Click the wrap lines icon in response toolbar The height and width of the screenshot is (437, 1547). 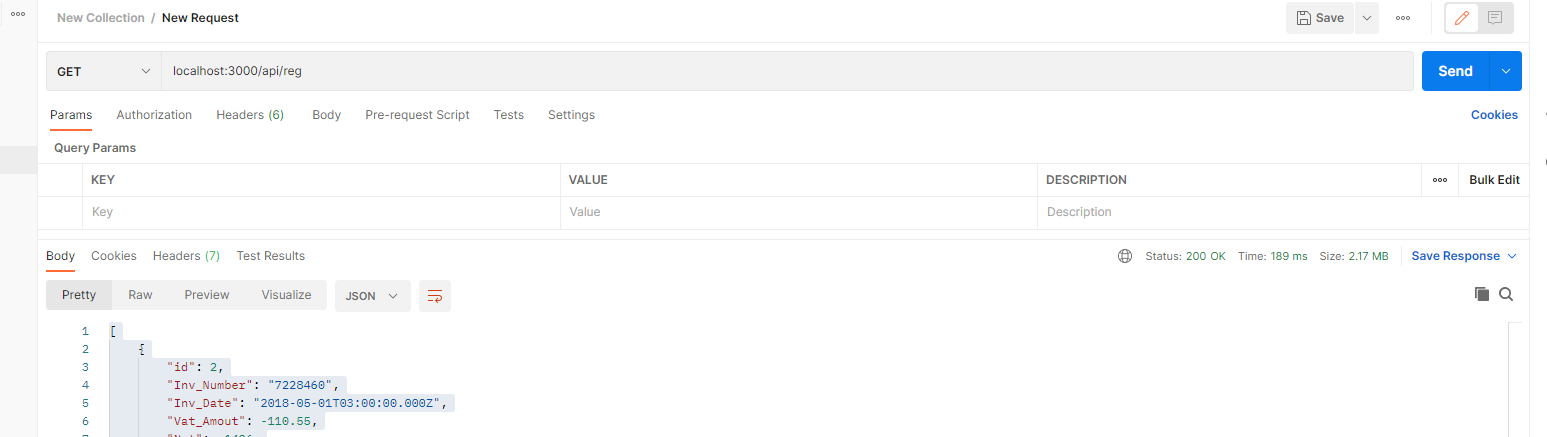click(x=435, y=295)
